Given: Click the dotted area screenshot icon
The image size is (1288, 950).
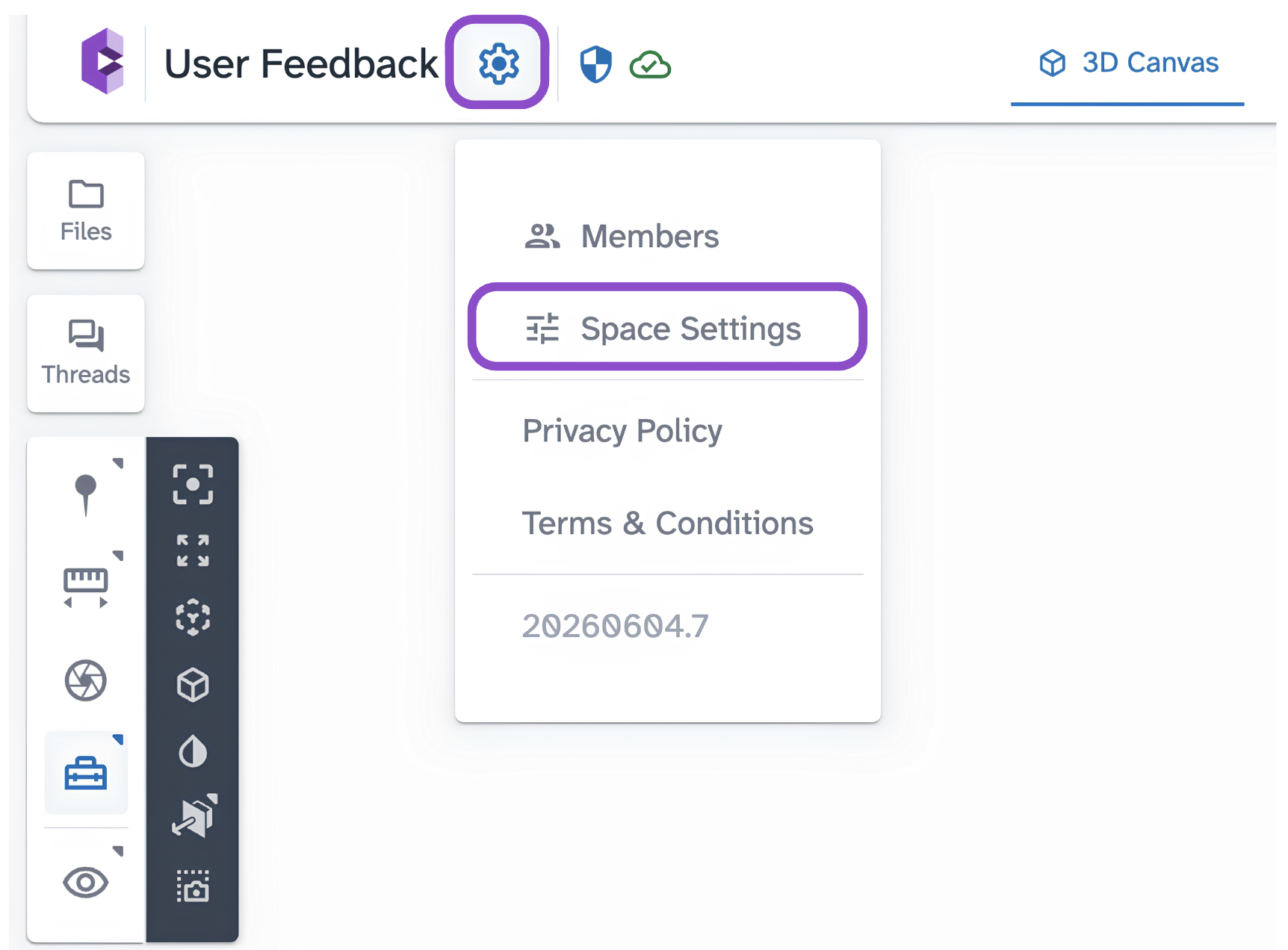Looking at the screenshot, I should point(193,886).
